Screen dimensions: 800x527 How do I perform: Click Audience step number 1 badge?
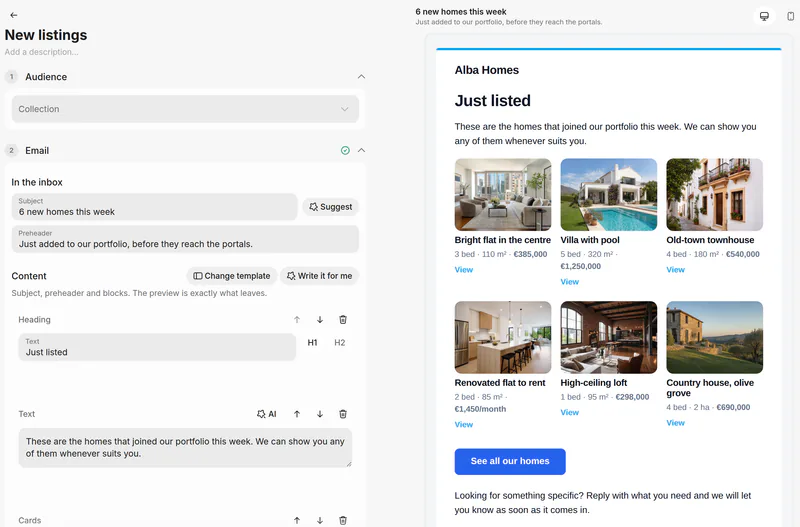11,77
